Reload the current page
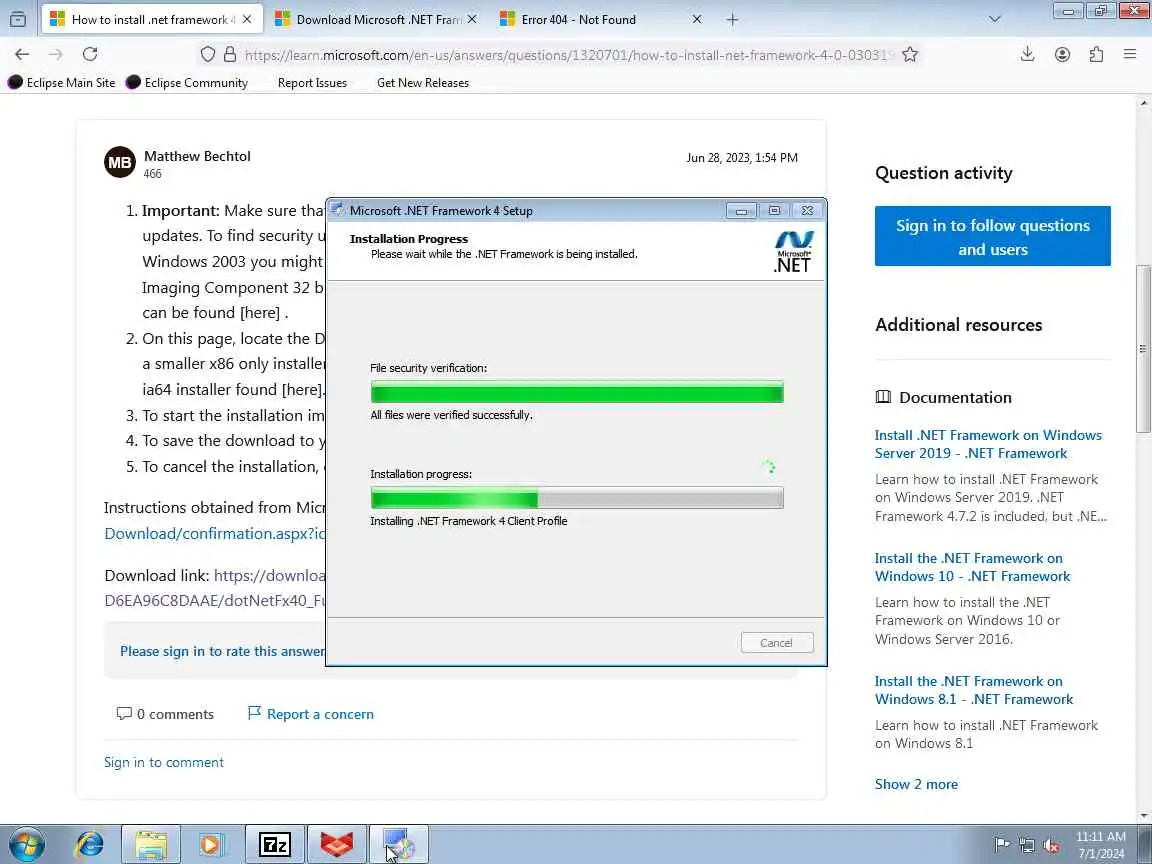The height and width of the screenshot is (864, 1152). pos(90,54)
